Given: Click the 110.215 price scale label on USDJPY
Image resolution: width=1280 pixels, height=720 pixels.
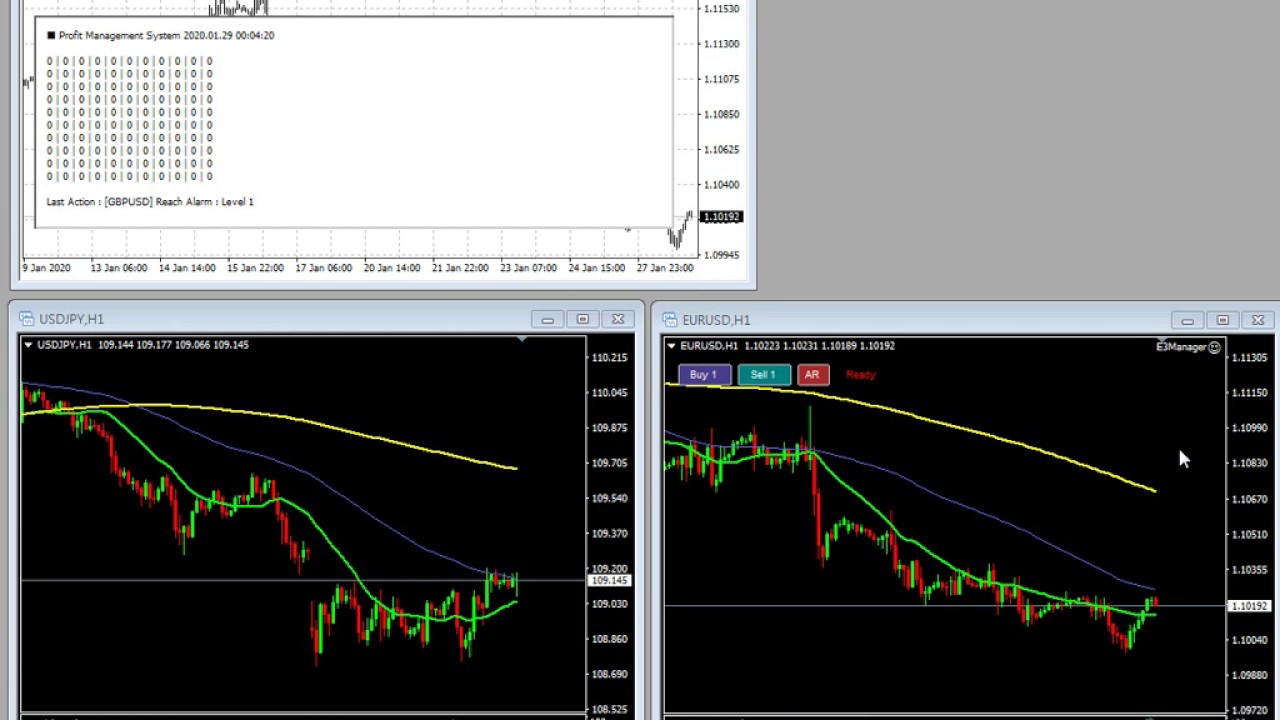Looking at the screenshot, I should pos(610,358).
